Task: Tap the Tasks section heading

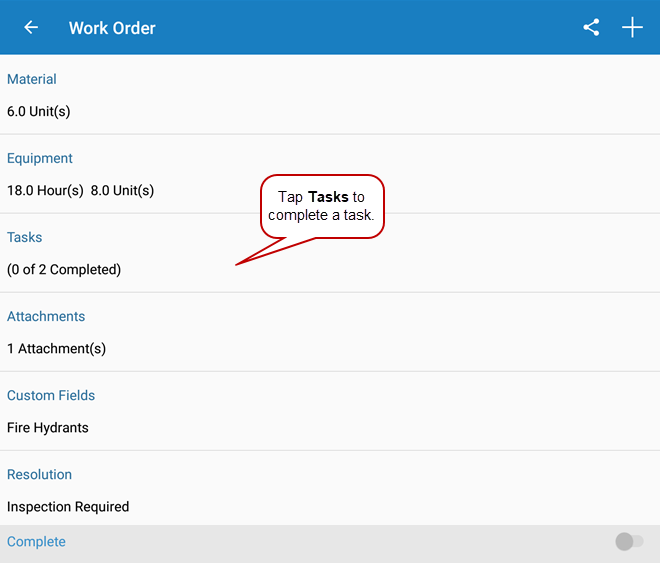Action: [x=25, y=237]
